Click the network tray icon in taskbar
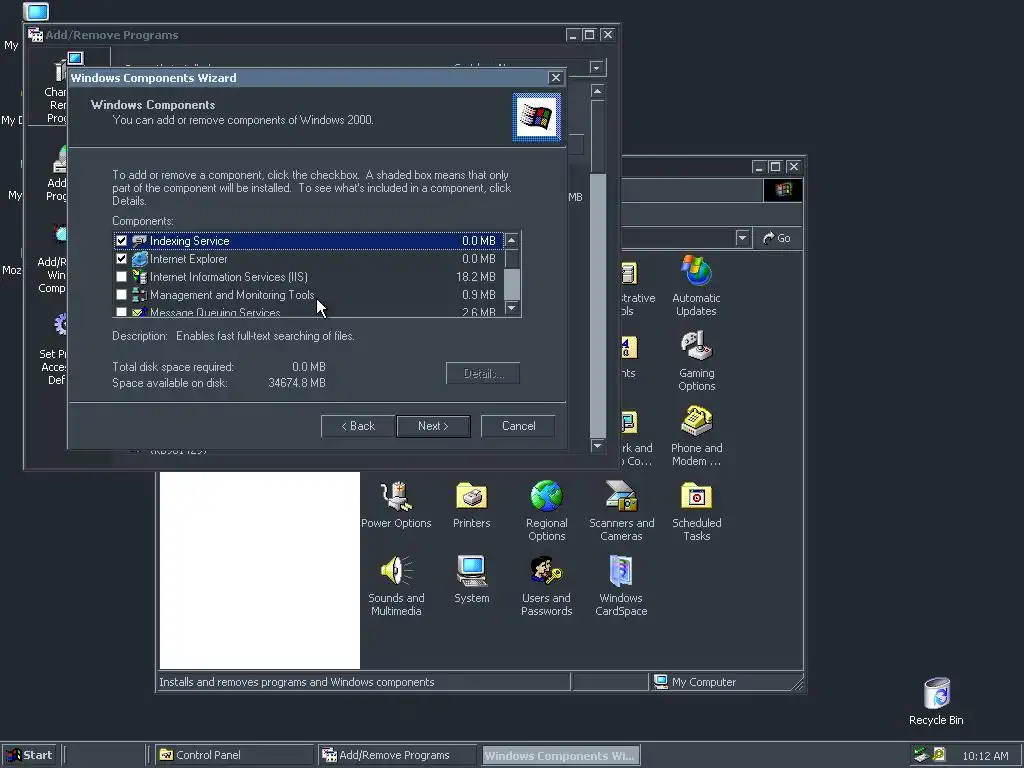The width and height of the screenshot is (1024, 768). tap(921, 755)
